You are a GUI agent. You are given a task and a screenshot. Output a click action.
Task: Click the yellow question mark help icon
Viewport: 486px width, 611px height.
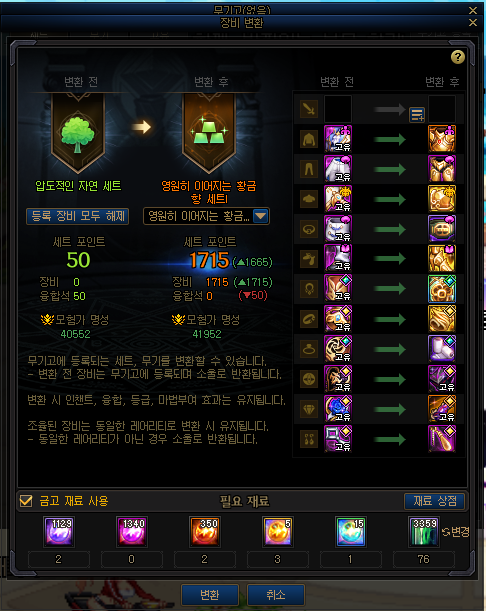tap(458, 57)
